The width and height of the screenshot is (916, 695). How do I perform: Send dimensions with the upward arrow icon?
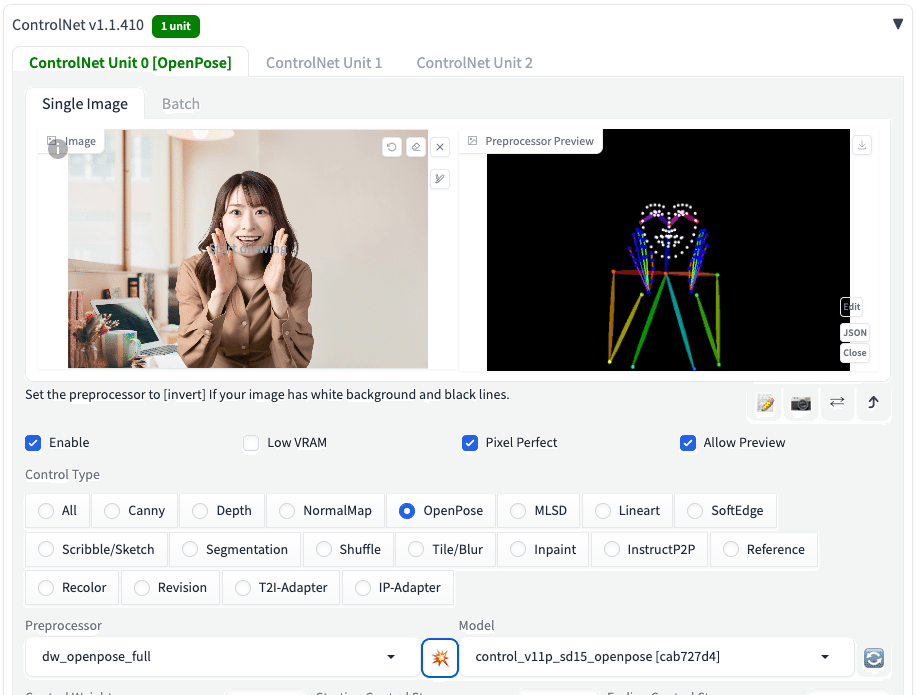873,402
